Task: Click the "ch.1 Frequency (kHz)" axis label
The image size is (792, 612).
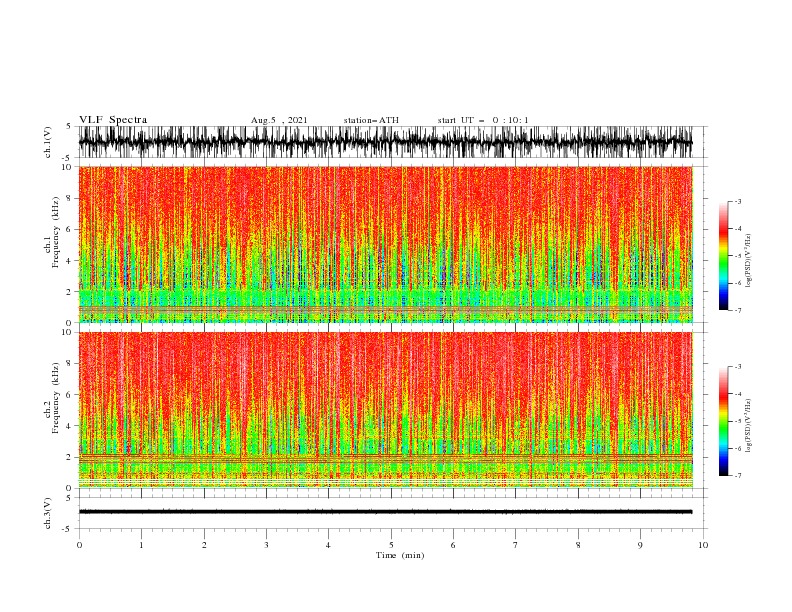Action: coord(52,232)
